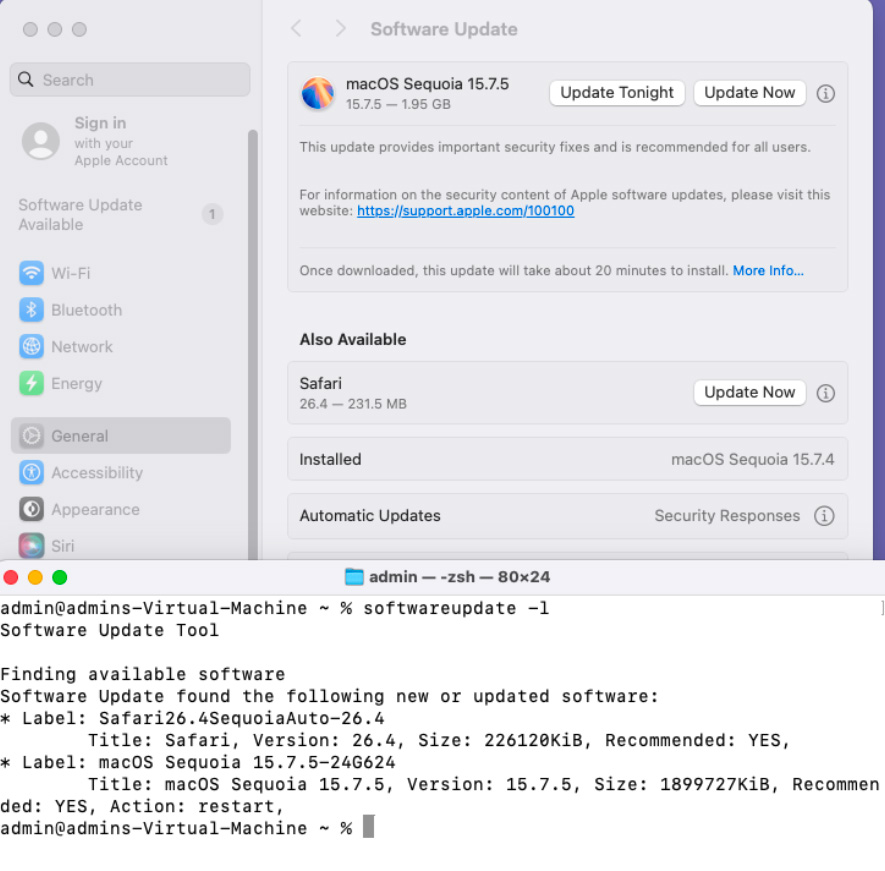The height and width of the screenshot is (871, 885).
Task: Click the Accessibility icon in the sidebar
Action: [31, 472]
